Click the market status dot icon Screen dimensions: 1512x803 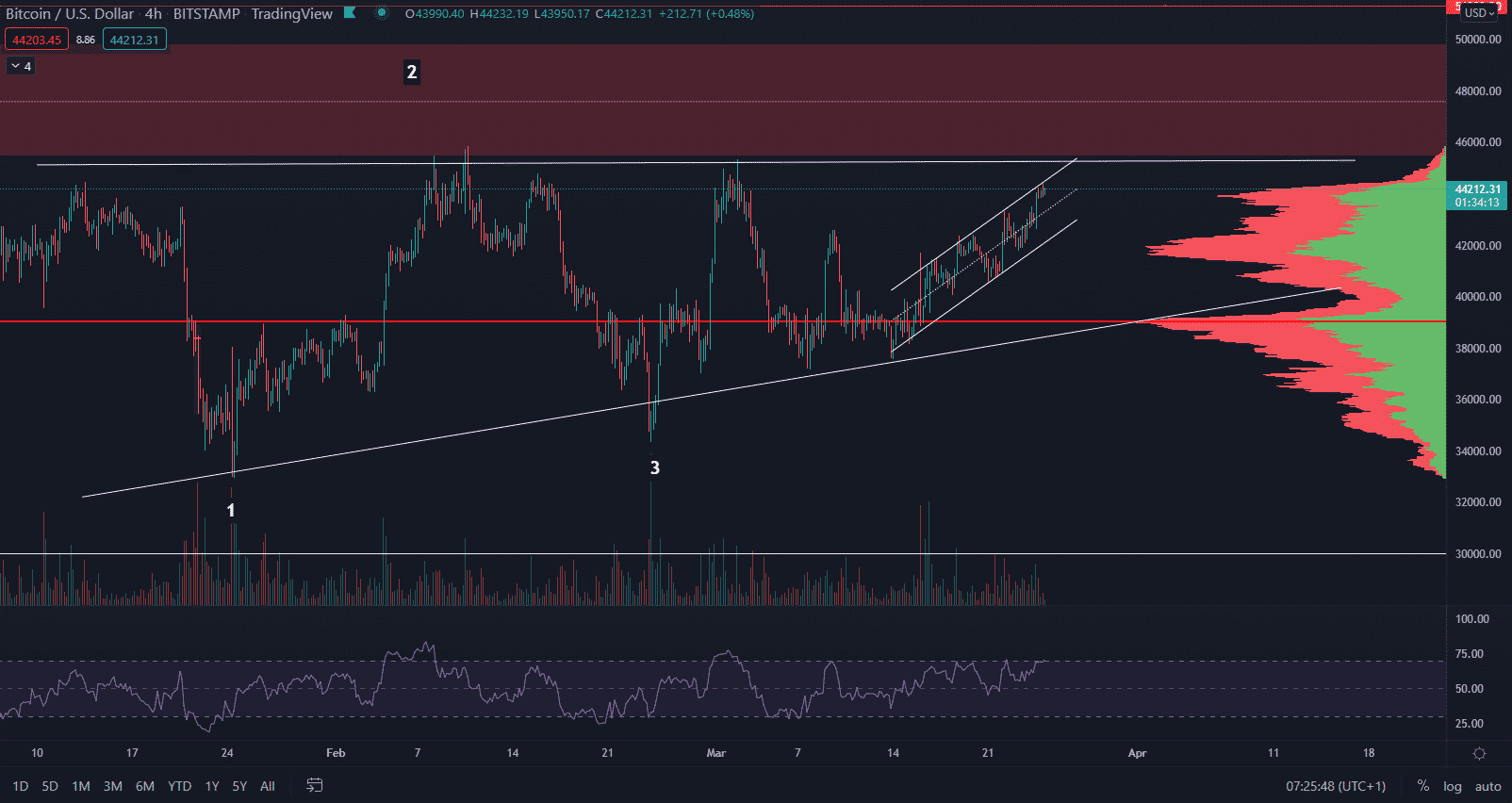click(x=382, y=13)
